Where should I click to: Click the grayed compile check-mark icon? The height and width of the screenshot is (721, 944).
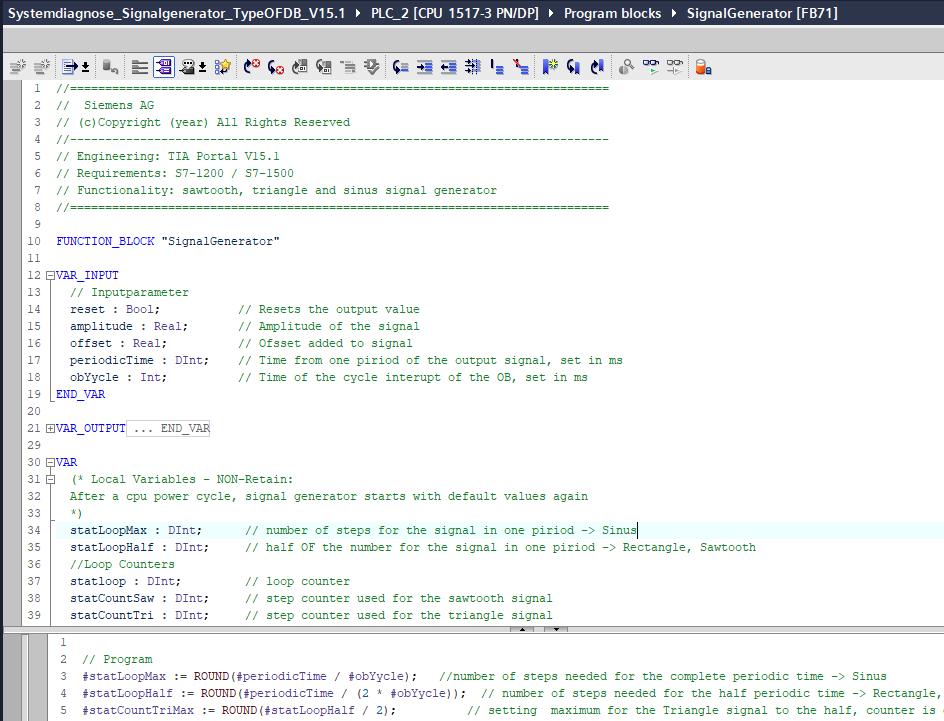point(371,67)
